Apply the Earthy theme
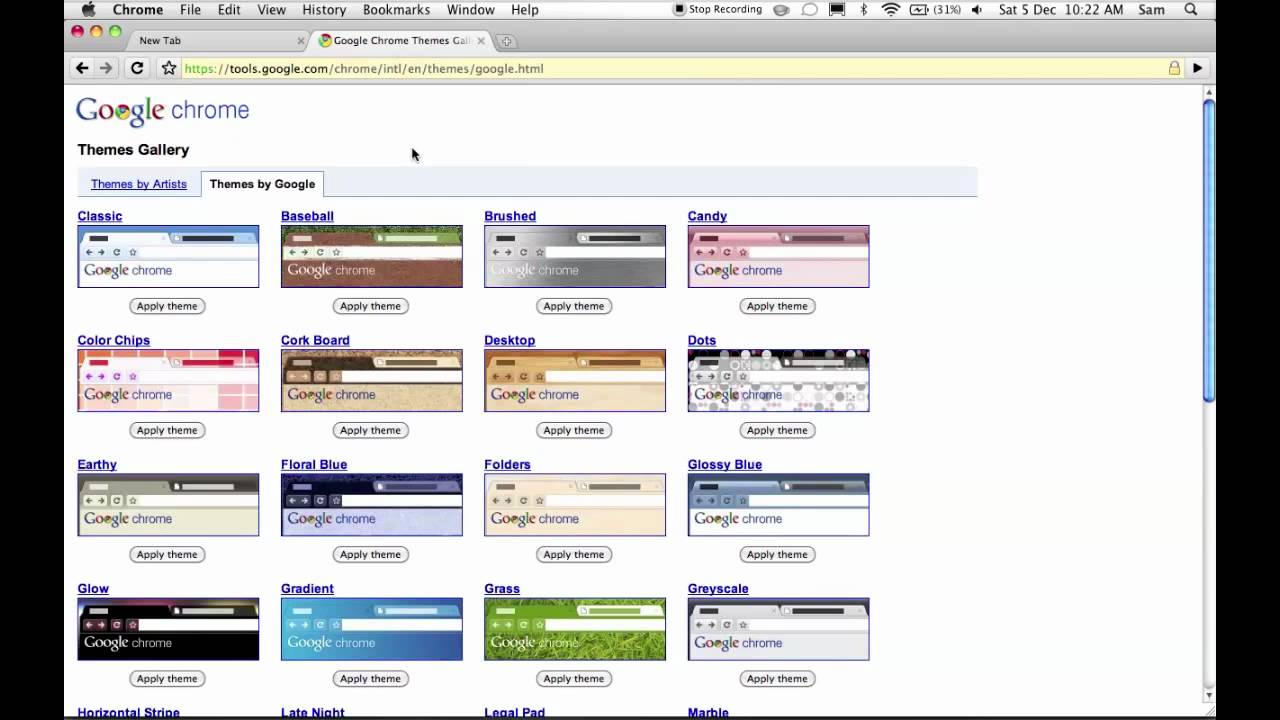Image resolution: width=1280 pixels, height=720 pixels. (x=167, y=554)
